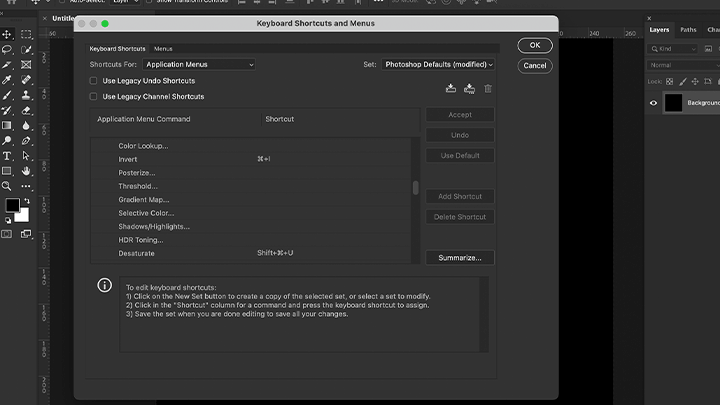Select the Eraser tool
Screen dimensions: 720x405
(x=26, y=110)
